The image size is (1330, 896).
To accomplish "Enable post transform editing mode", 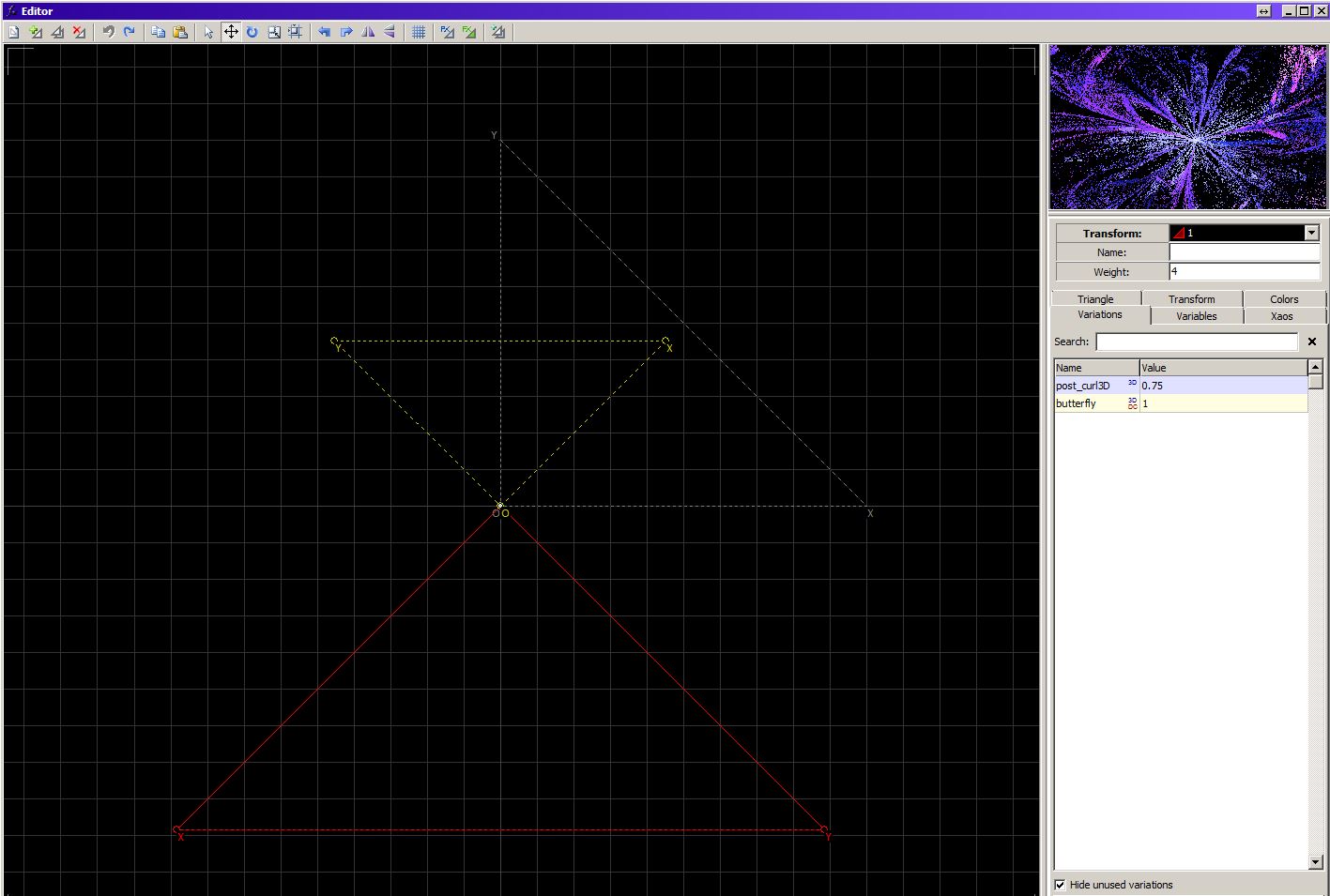I will pyautogui.click(x=447, y=31).
